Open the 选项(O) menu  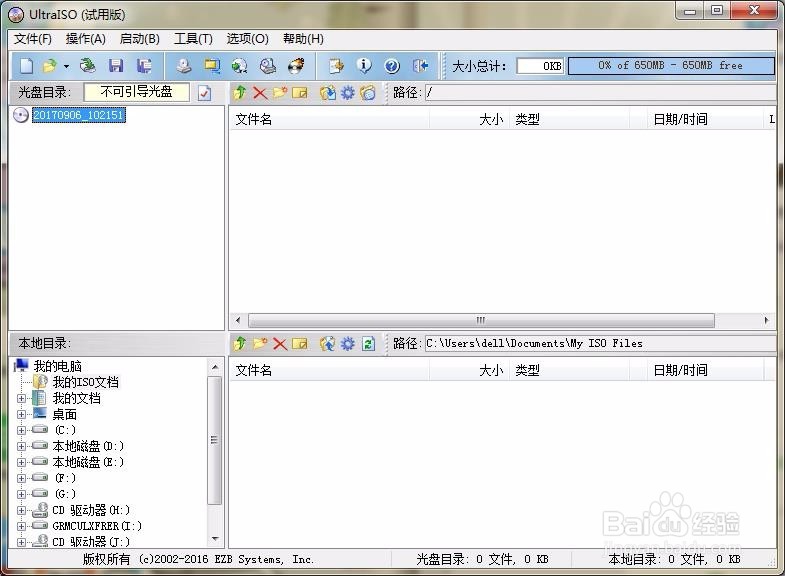pos(247,39)
